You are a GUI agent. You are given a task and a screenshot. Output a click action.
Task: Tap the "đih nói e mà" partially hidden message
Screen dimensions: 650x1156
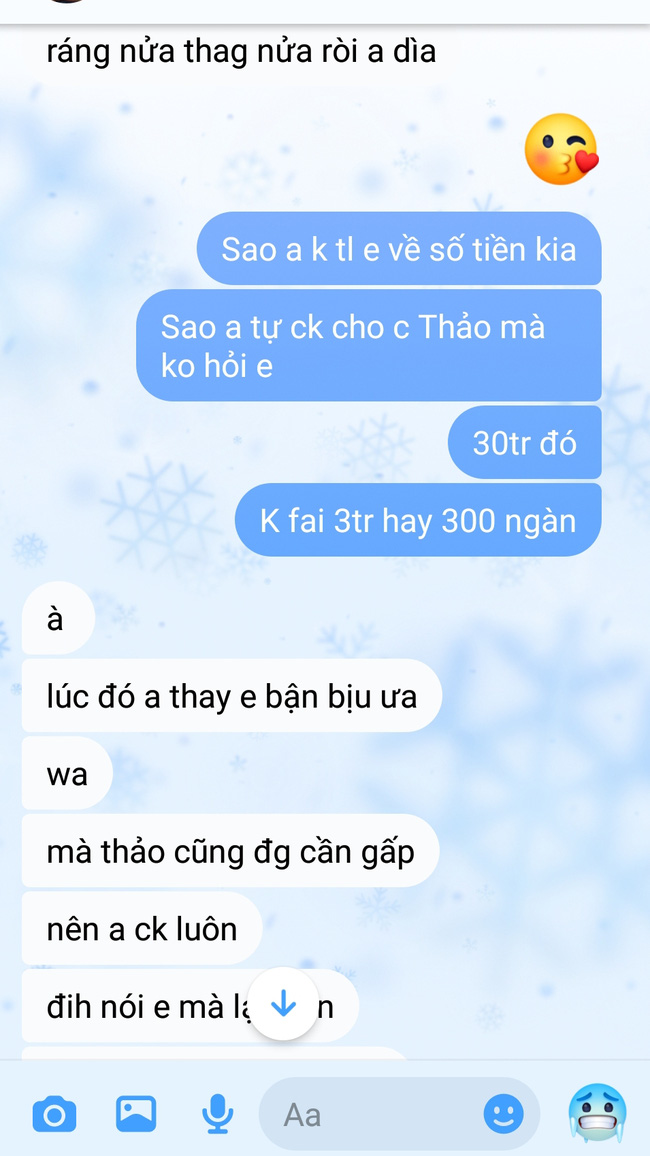[190, 1006]
